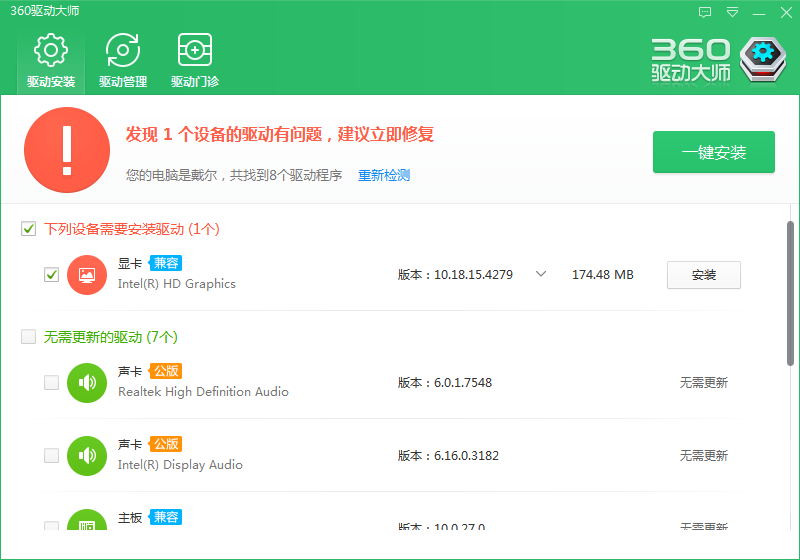This screenshot has height=560, width=800.
Task: Check the Realtek High Definition Audio checkbox
Action: tap(52, 383)
